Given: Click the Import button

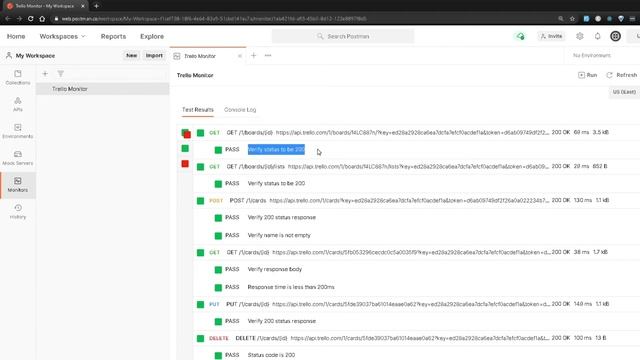Looking at the screenshot, I should click(x=154, y=56).
